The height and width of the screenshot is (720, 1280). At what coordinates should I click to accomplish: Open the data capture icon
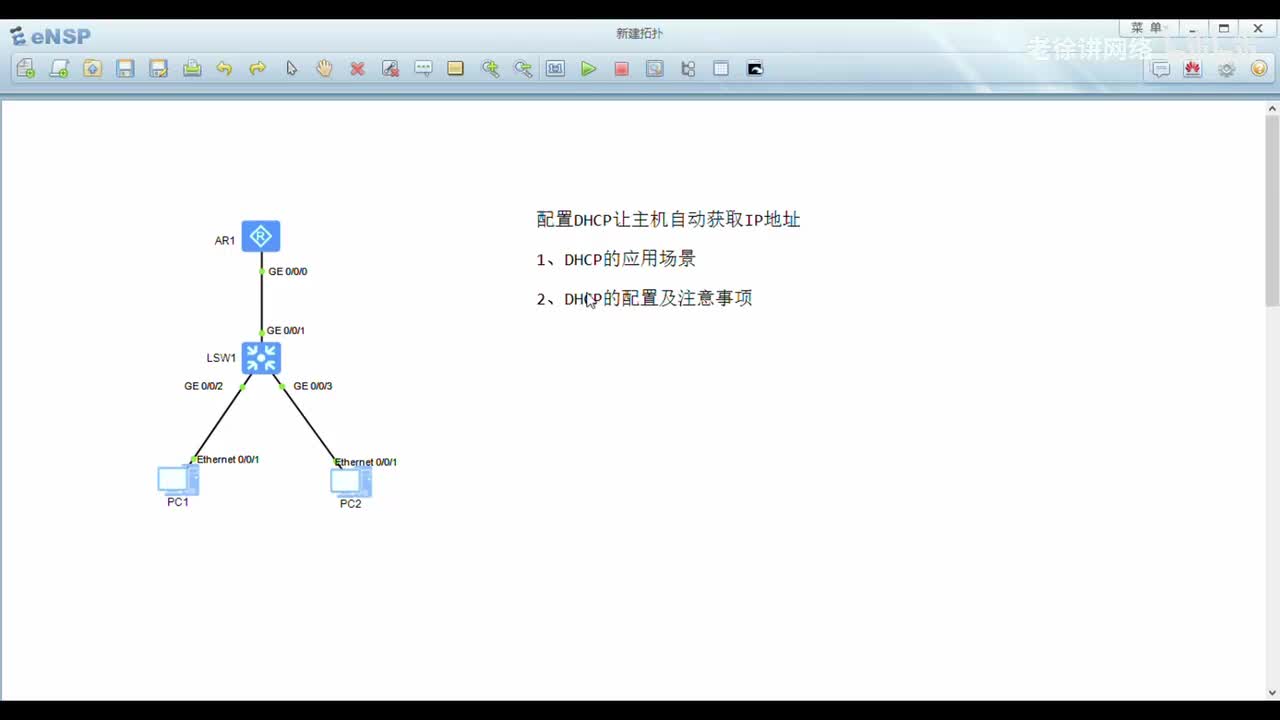pos(655,69)
